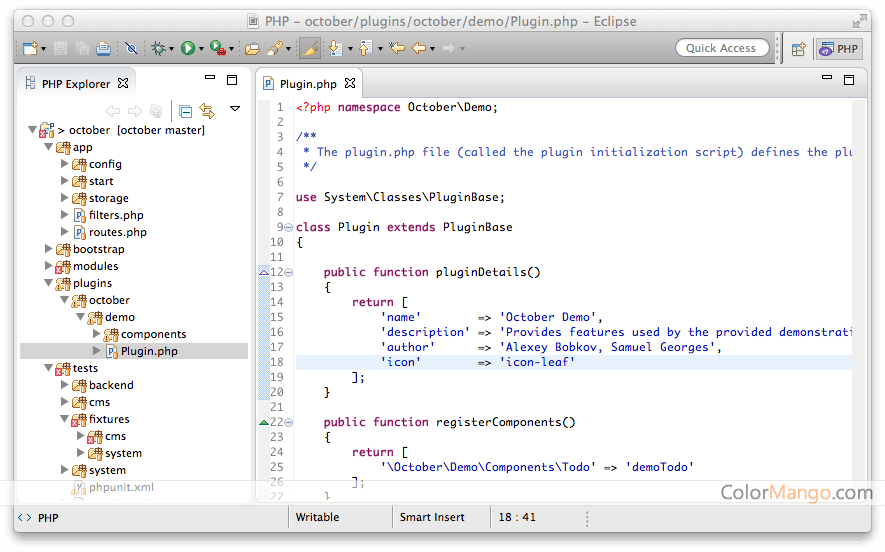Image resolution: width=885 pixels, height=552 pixels.
Task: Click the Open Type folder icon
Action: 252,49
